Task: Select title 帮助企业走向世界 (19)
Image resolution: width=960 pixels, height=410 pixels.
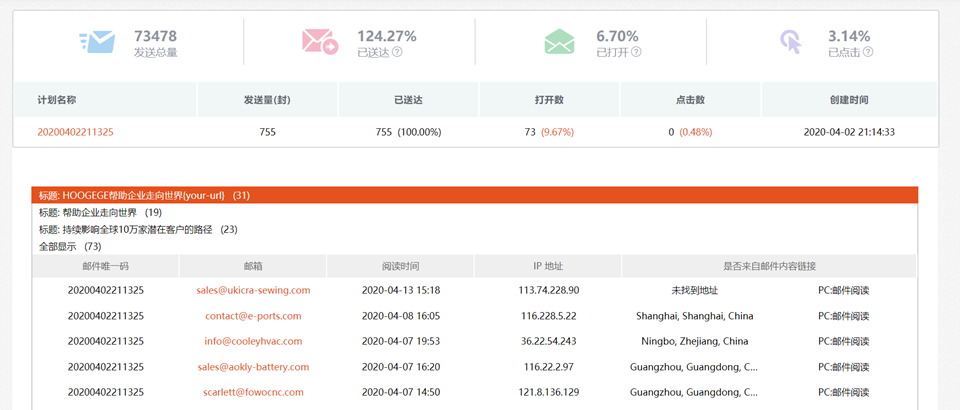Action: pos(100,212)
